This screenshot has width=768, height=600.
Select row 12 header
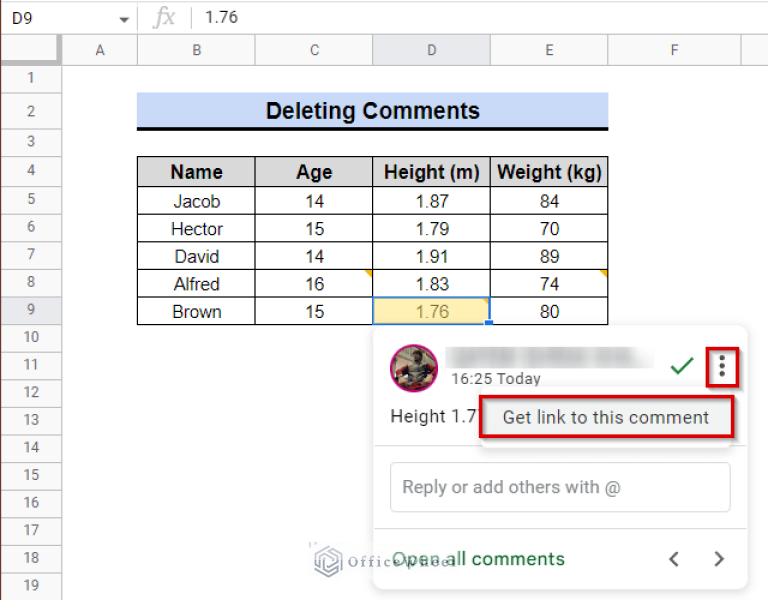pyautogui.click(x=31, y=392)
